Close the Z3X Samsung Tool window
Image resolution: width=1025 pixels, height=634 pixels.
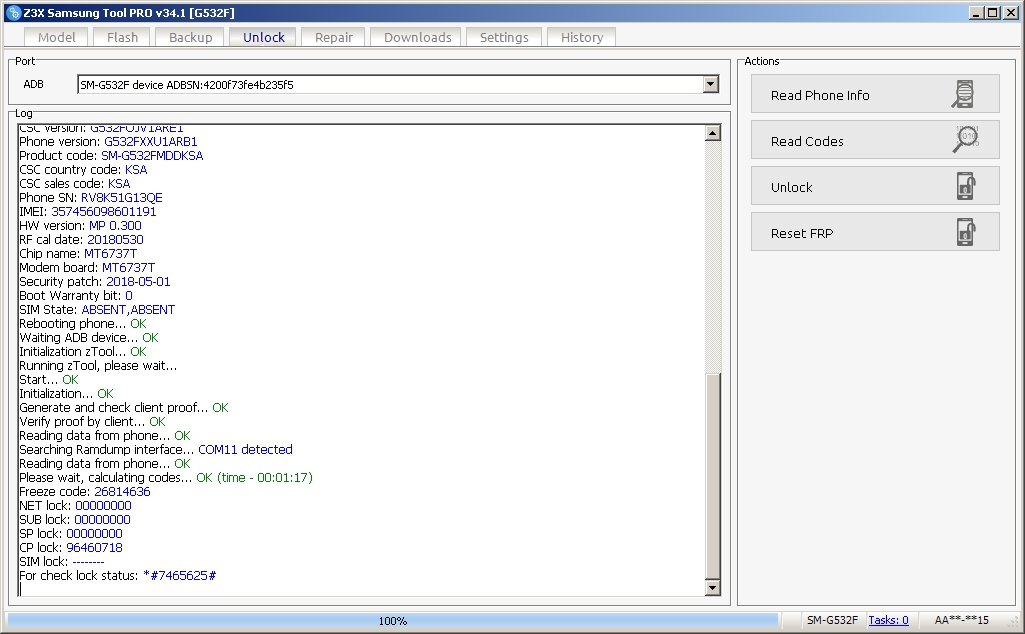pos(1009,12)
